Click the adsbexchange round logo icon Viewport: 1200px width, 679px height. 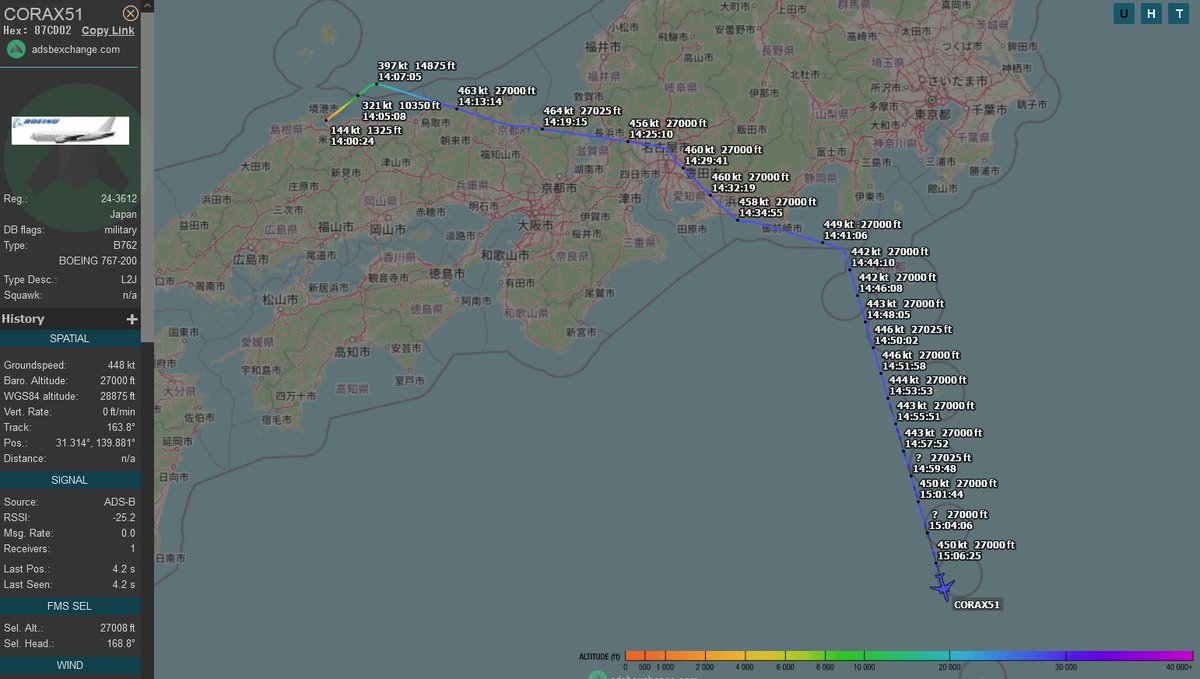[15, 50]
